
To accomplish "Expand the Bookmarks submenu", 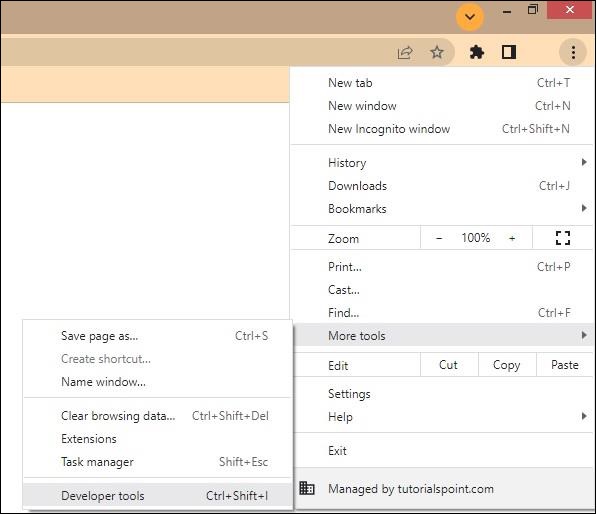I will coord(442,209).
